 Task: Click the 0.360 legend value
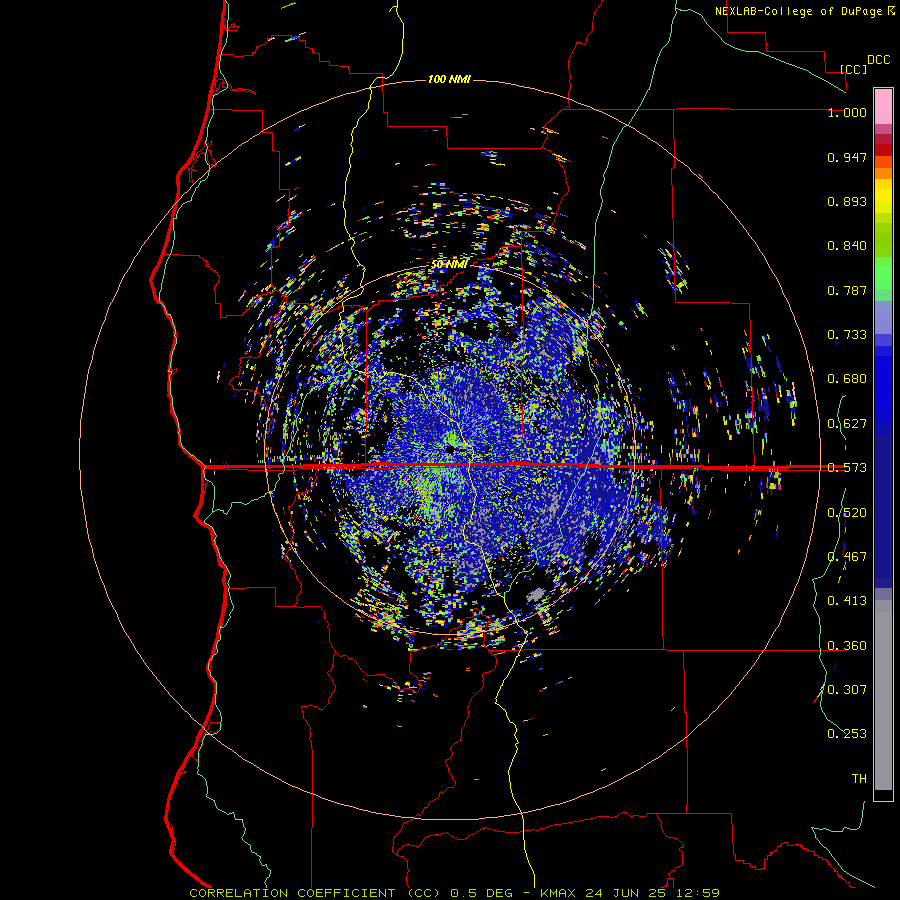click(x=847, y=646)
